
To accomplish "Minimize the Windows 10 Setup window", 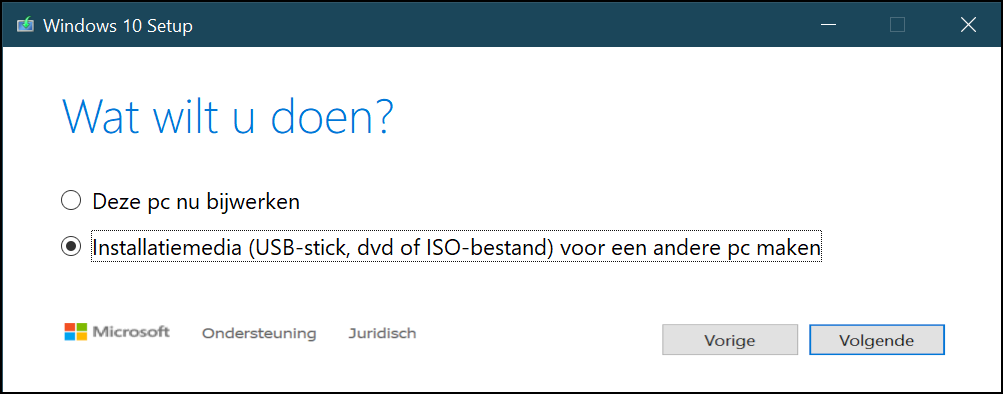I will pos(829,26).
